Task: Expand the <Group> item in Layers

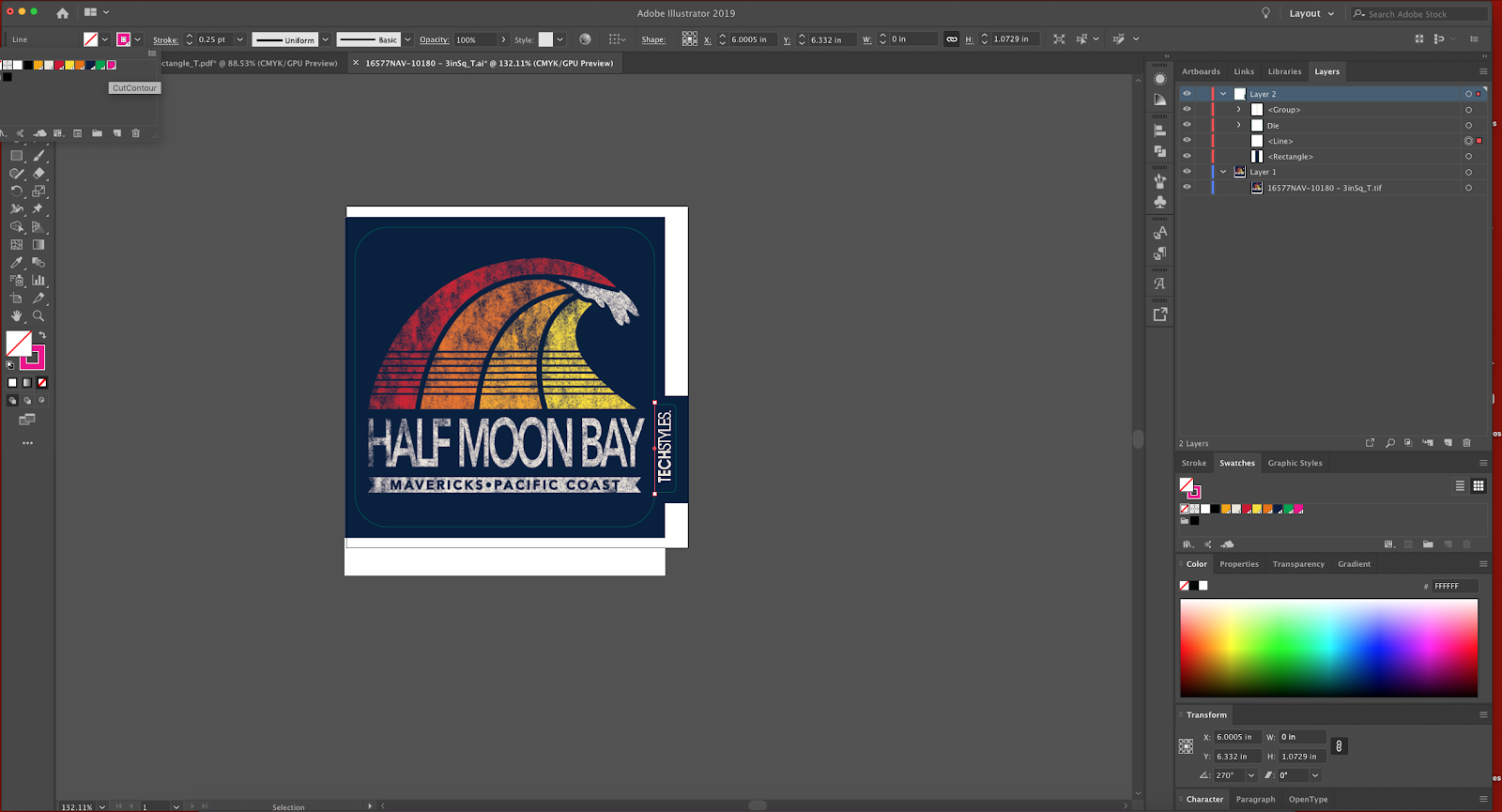Action: pyautogui.click(x=1239, y=110)
